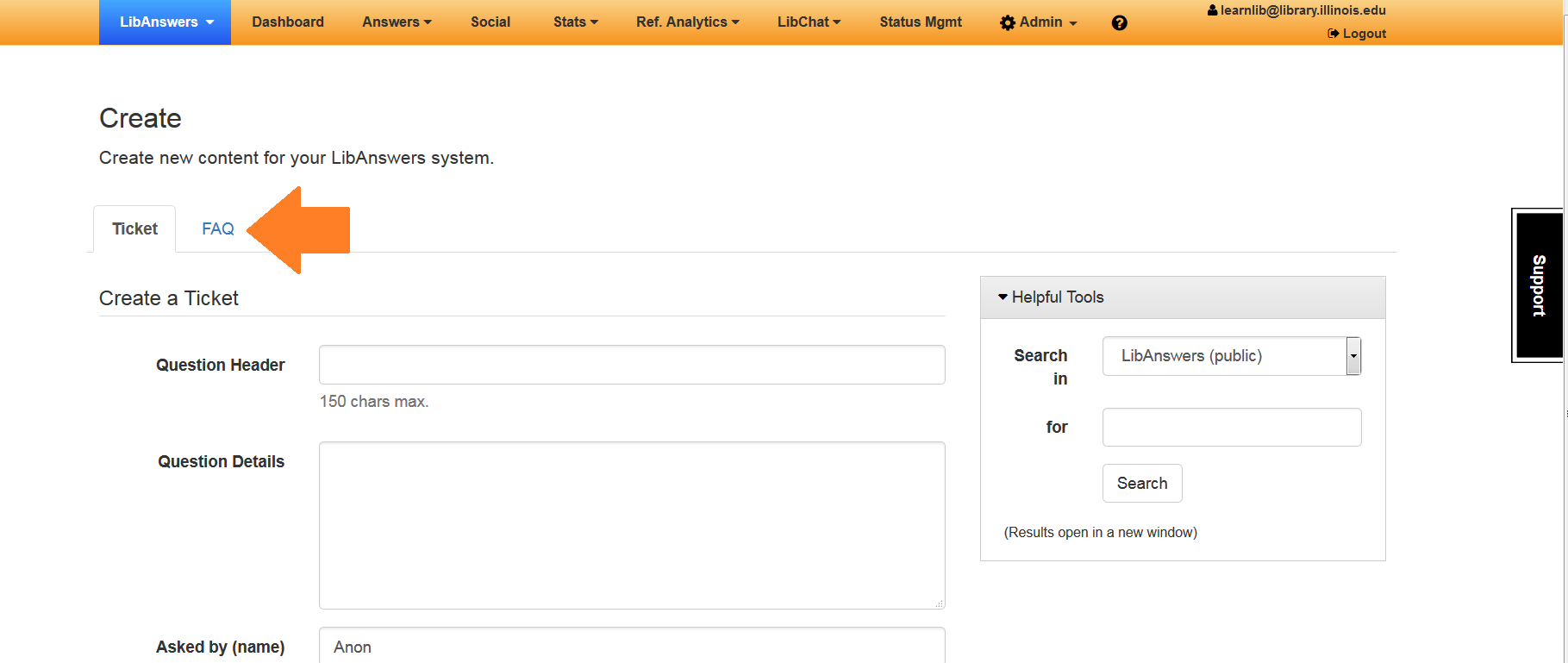
Task: Expand the Stats menu
Action: point(575,22)
